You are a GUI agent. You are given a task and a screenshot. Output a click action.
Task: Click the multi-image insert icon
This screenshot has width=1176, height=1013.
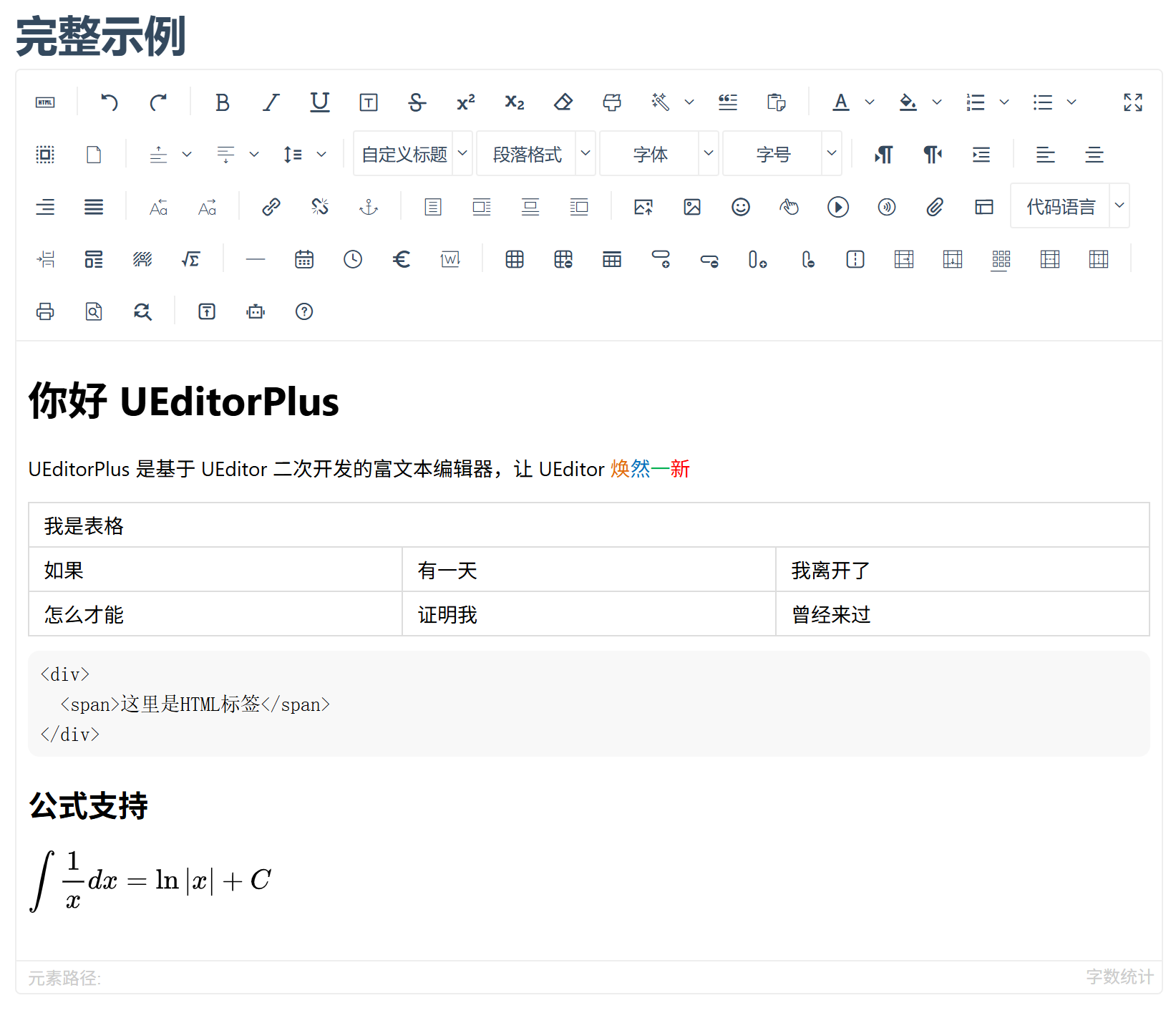[x=692, y=207]
